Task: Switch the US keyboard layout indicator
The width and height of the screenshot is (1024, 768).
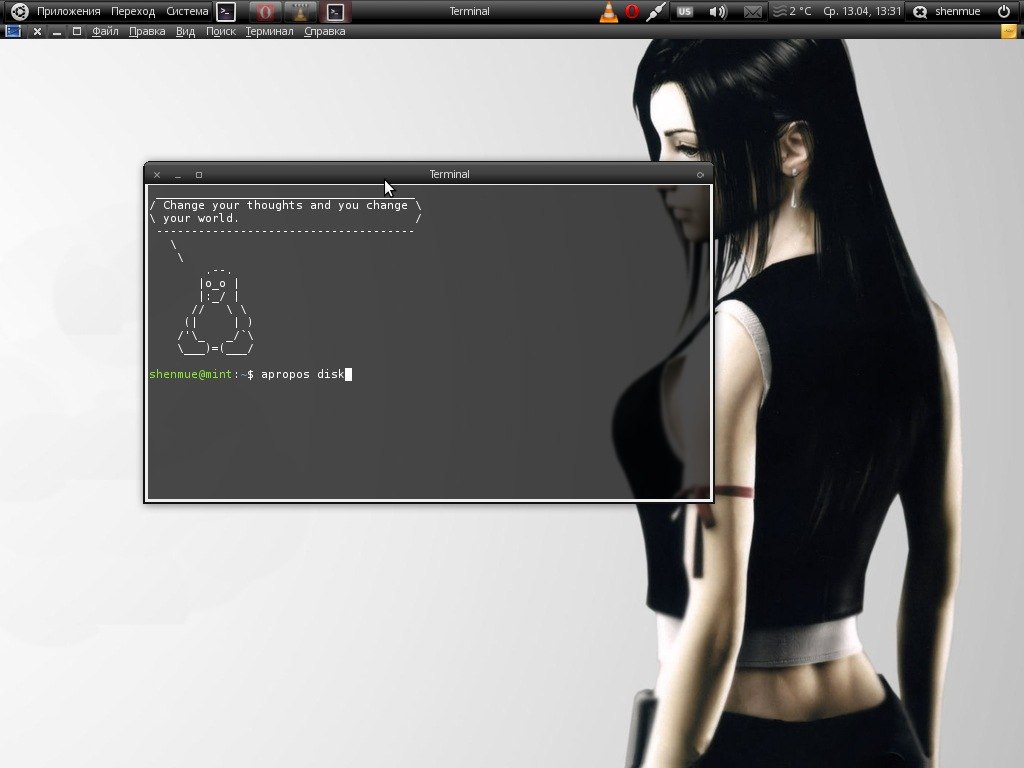Action: tap(684, 11)
